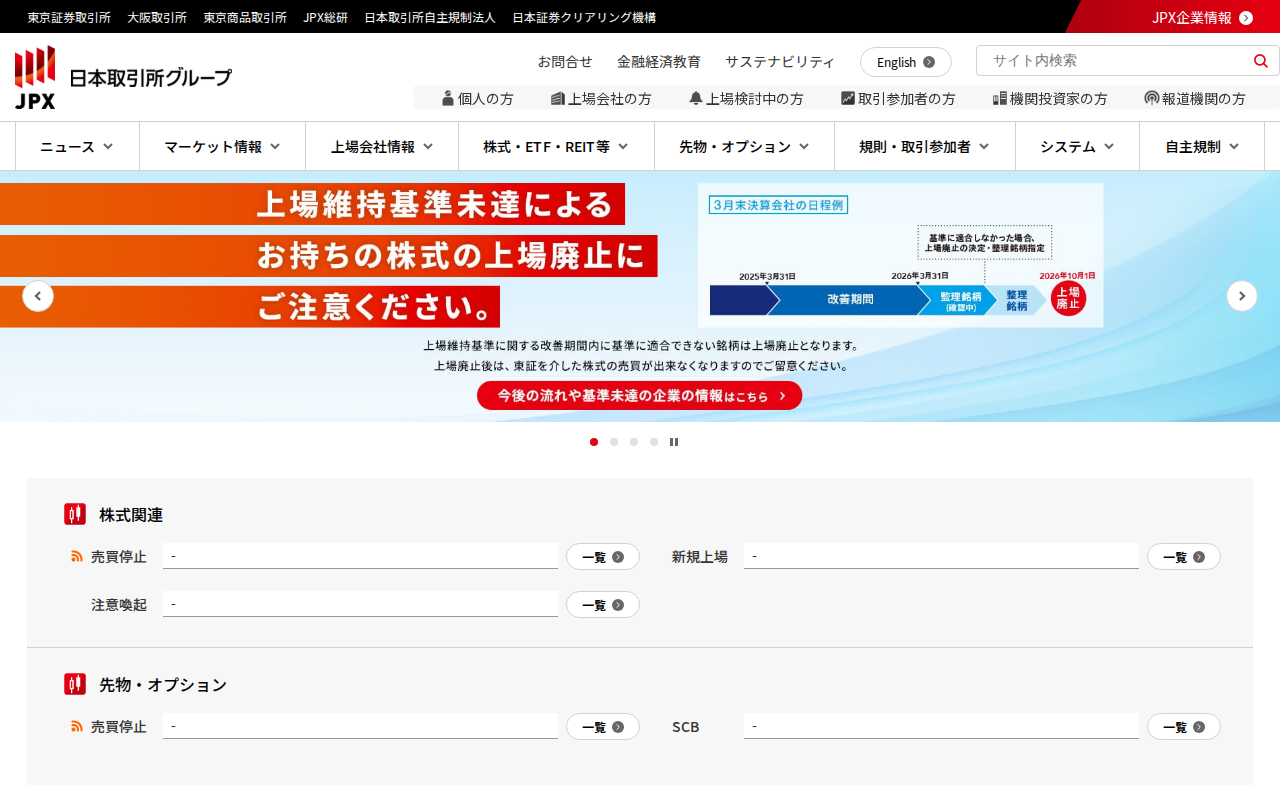Select the second carousel dot
This screenshot has height=800, width=1280.
614,442
